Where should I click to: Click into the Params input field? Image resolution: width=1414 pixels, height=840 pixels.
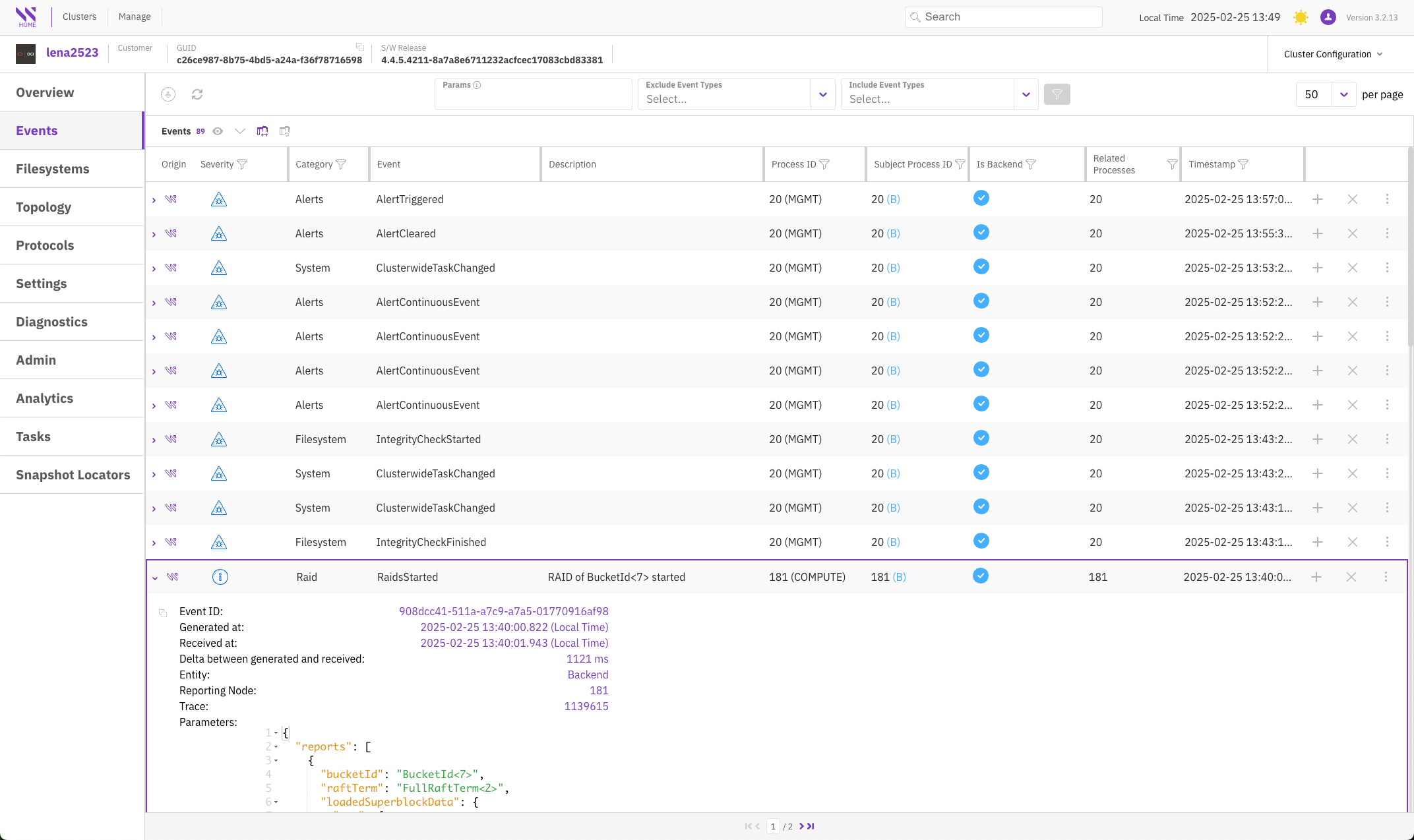pos(533,99)
